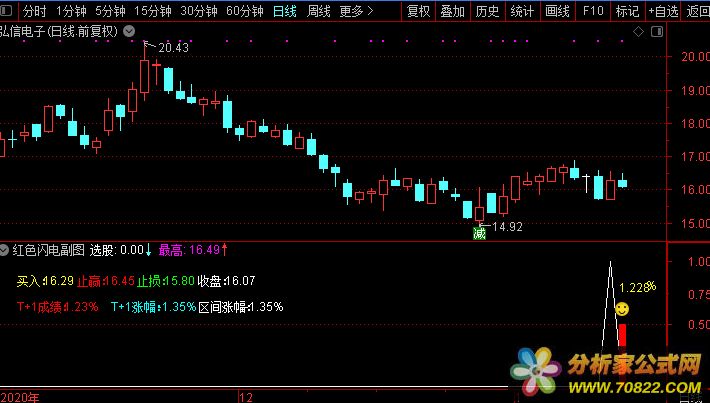Click the red signal bar in sub-chart
This screenshot has width=710, height=403.
coord(623,336)
